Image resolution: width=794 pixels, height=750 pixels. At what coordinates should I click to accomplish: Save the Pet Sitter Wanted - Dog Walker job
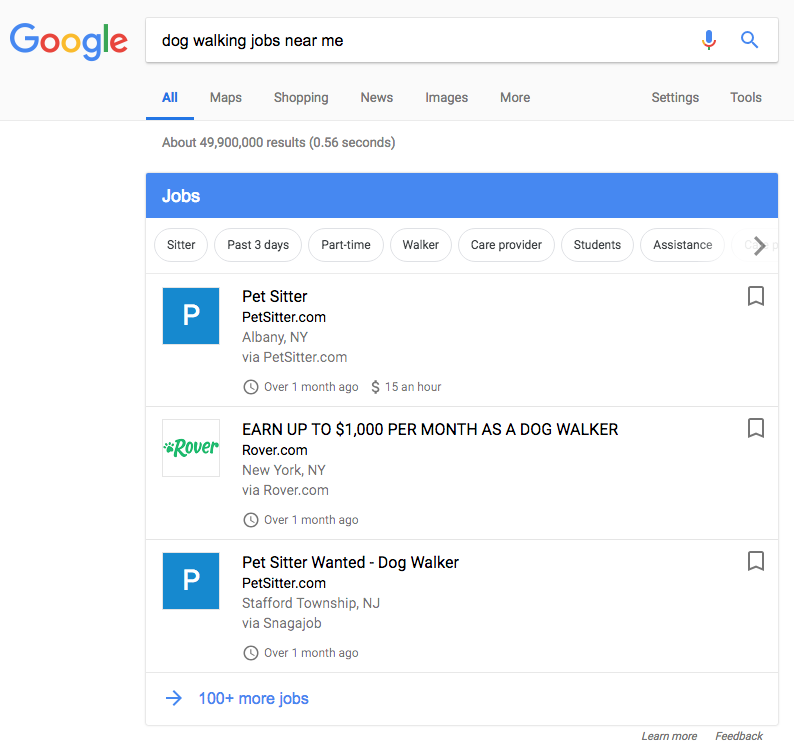[756, 561]
